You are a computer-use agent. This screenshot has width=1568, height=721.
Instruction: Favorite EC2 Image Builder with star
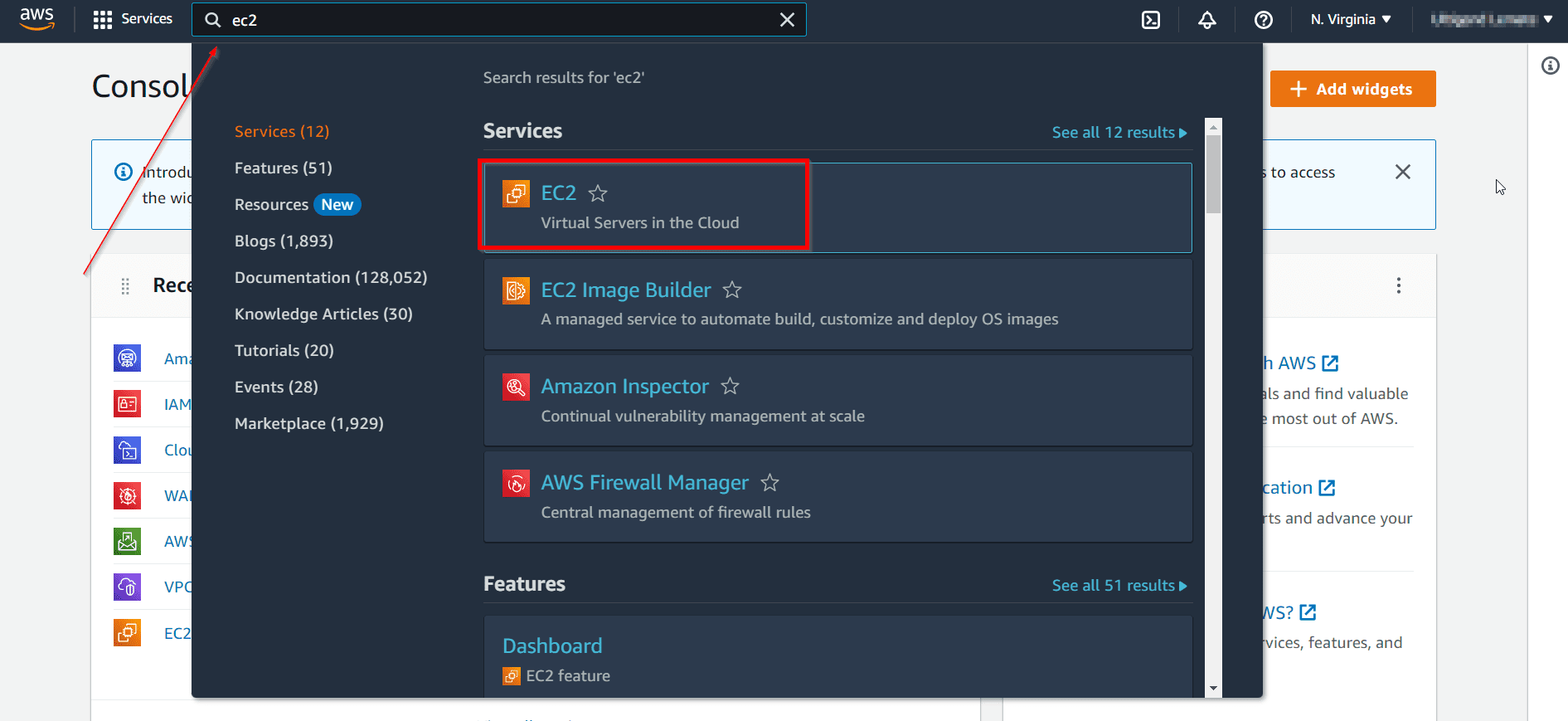point(732,290)
